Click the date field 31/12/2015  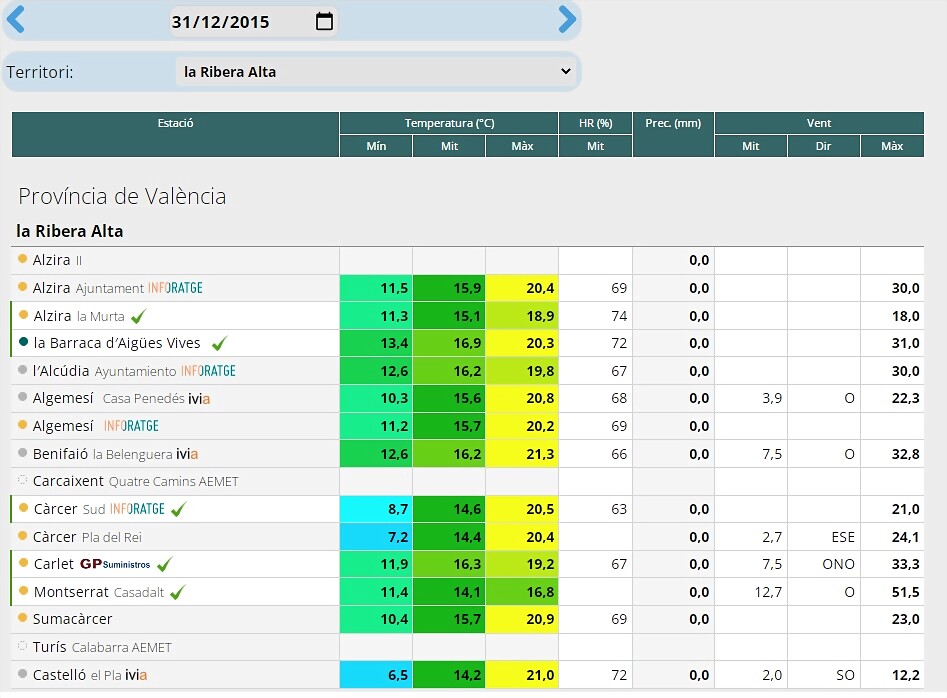click(252, 22)
